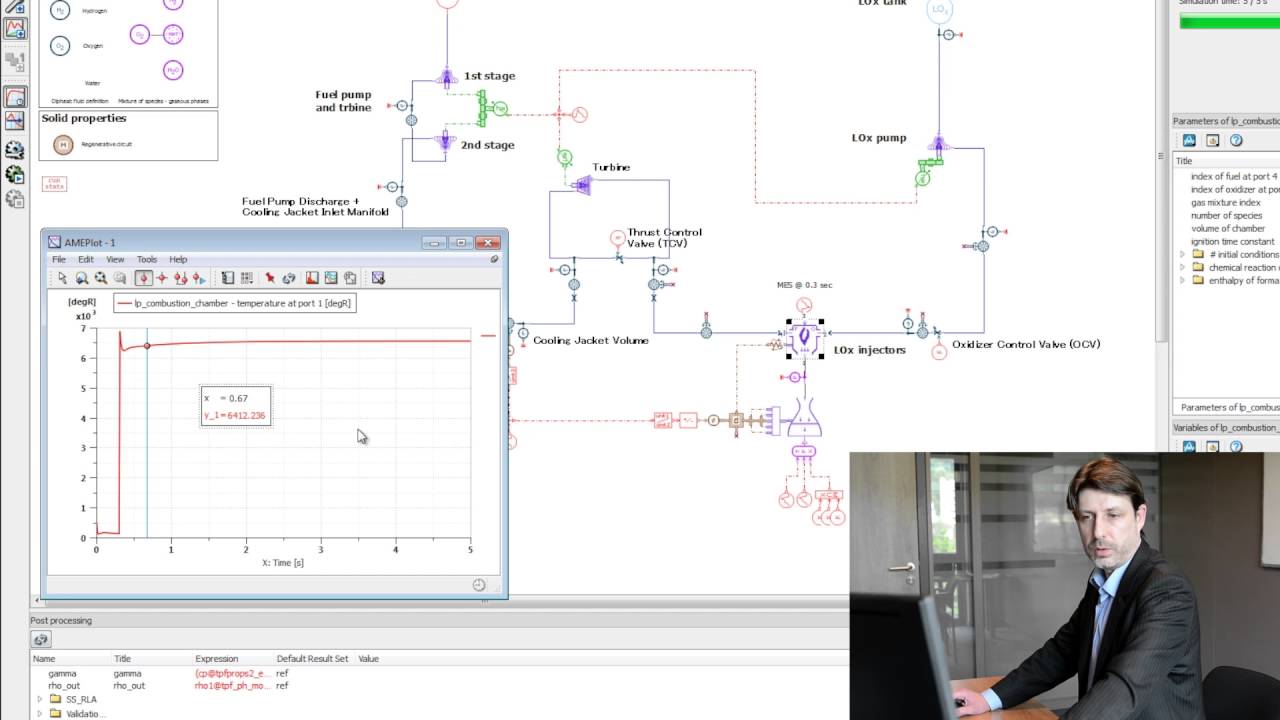Viewport: 1280px width, 720px height.
Task: Expand the 'enthalpy of forma' parameter folder
Action: tap(1182, 280)
